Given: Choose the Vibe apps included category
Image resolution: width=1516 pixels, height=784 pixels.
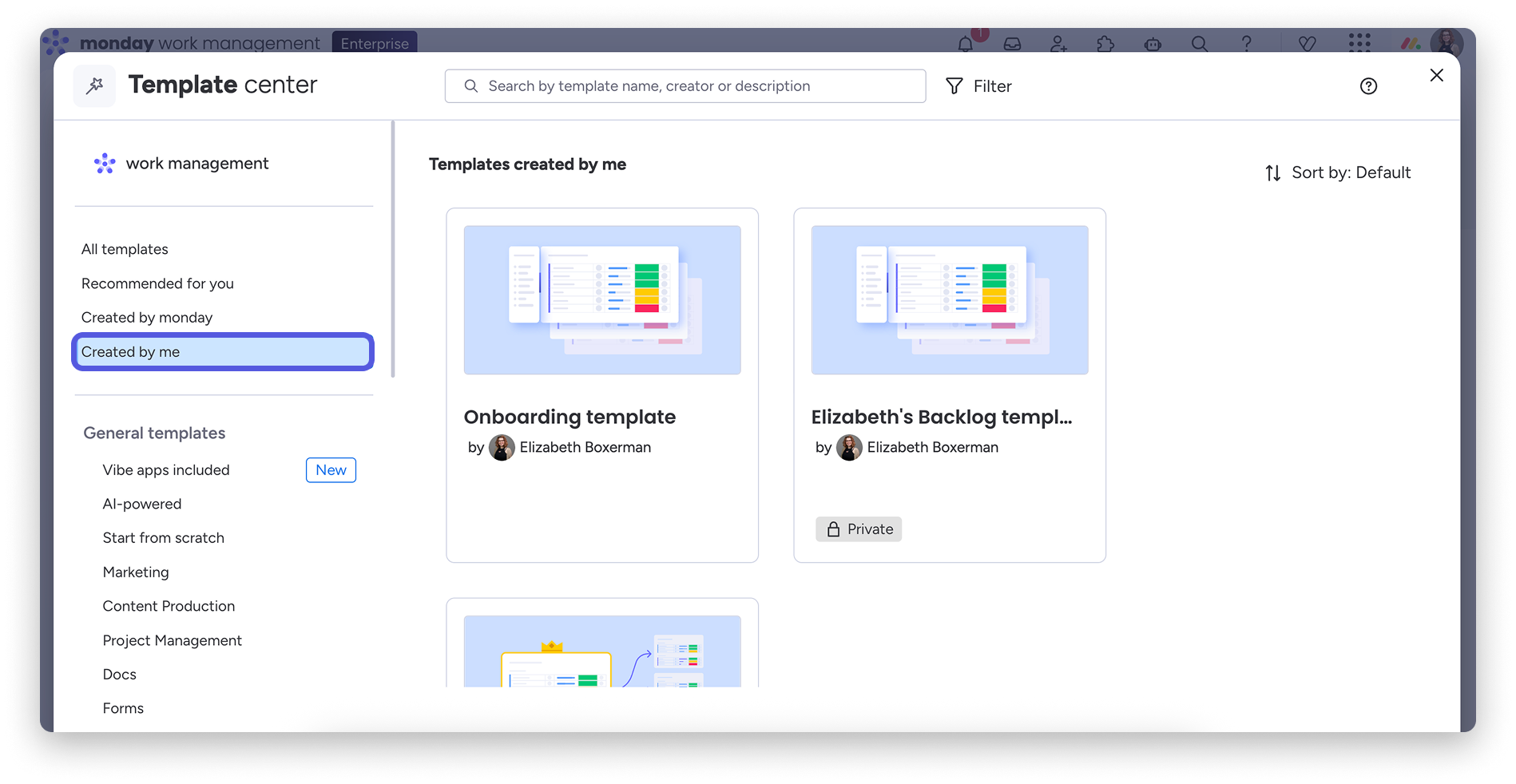Looking at the screenshot, I should 166,470.
